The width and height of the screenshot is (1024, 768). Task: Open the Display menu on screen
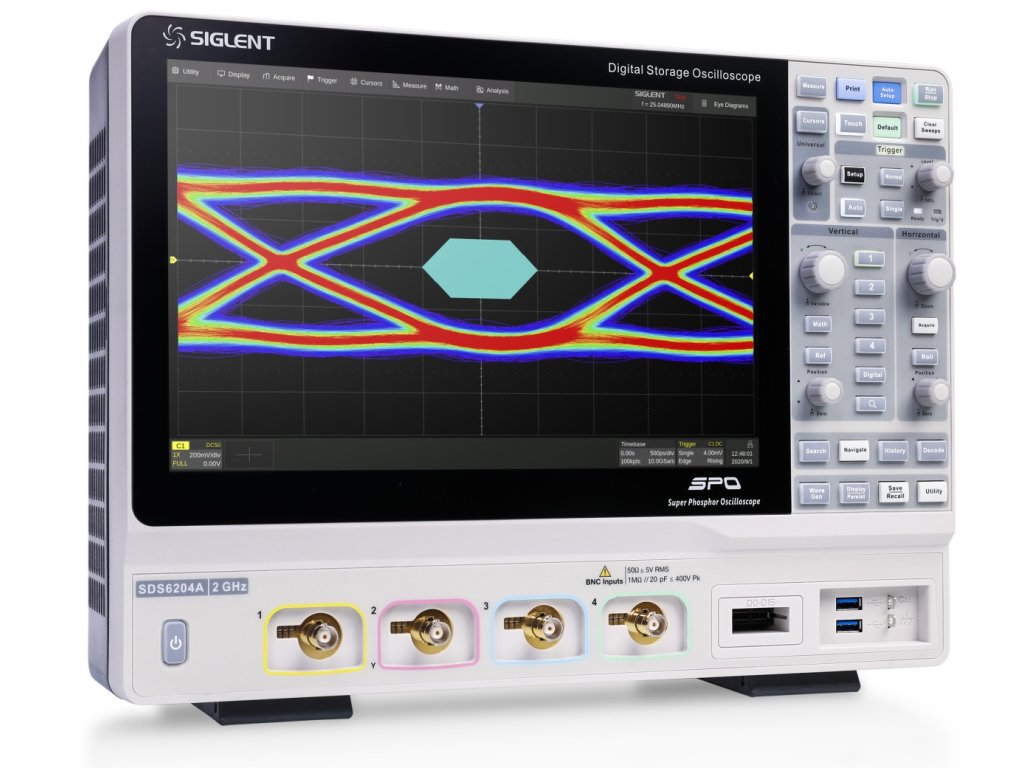234,74
